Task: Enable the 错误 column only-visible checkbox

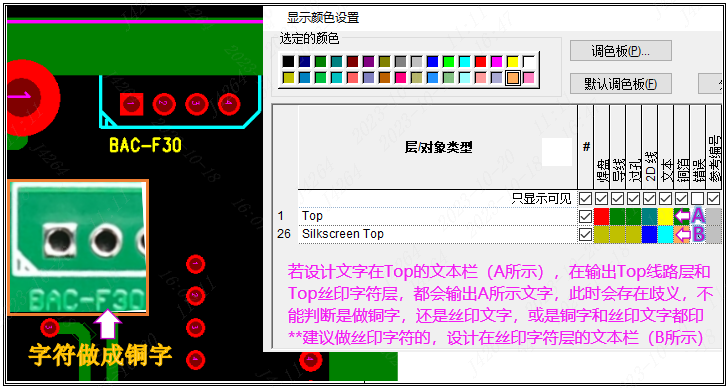Action: [x=697, y=198]
